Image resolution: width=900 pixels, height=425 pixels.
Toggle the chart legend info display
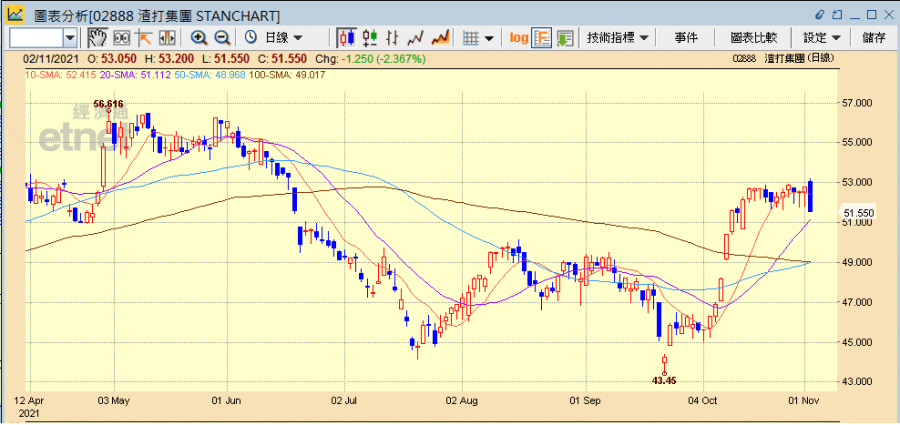[541, 37]
